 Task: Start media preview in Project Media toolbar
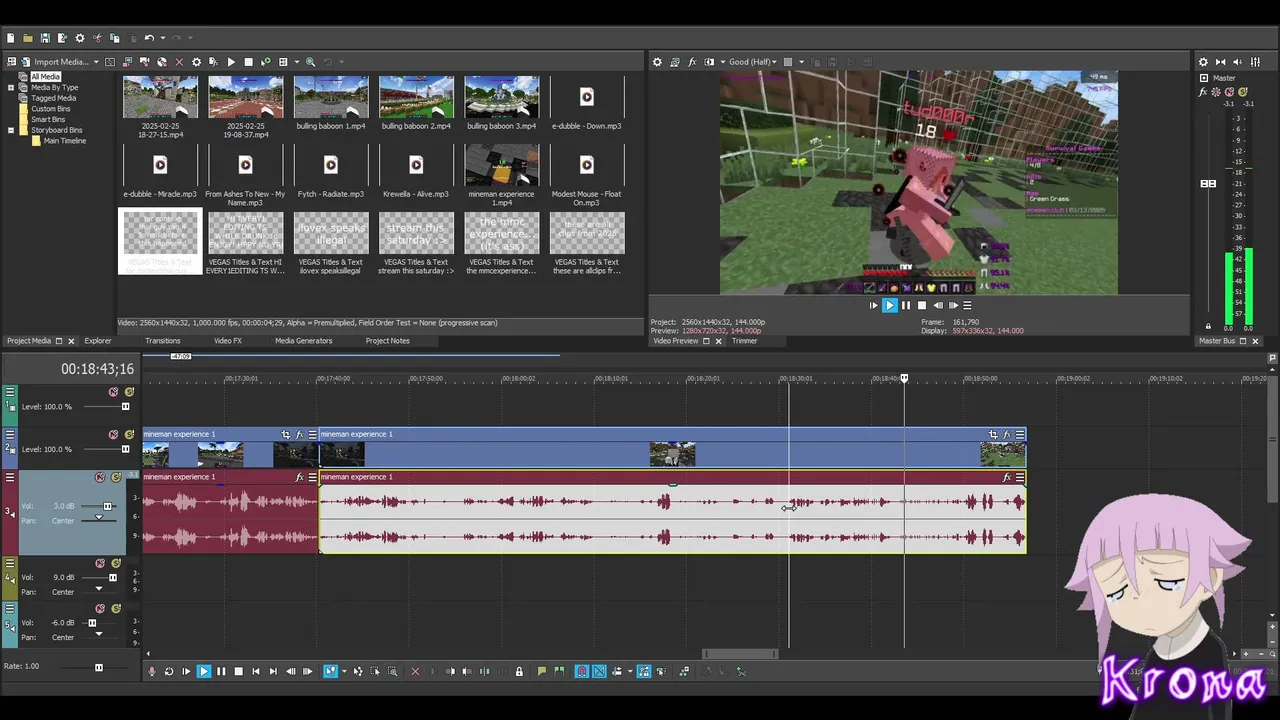231,62
